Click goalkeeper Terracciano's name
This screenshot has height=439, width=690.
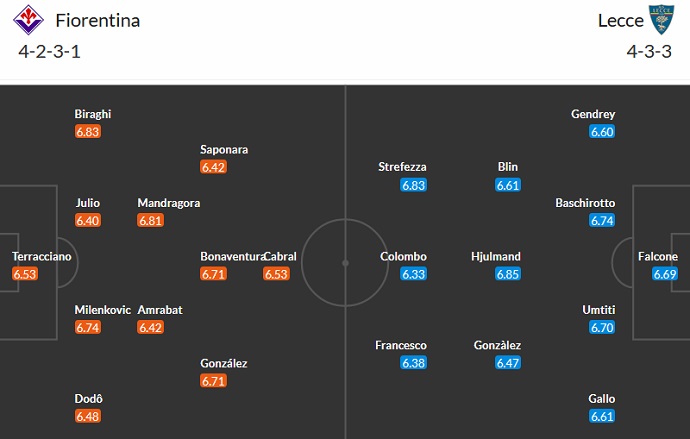[x=42, y=256]
